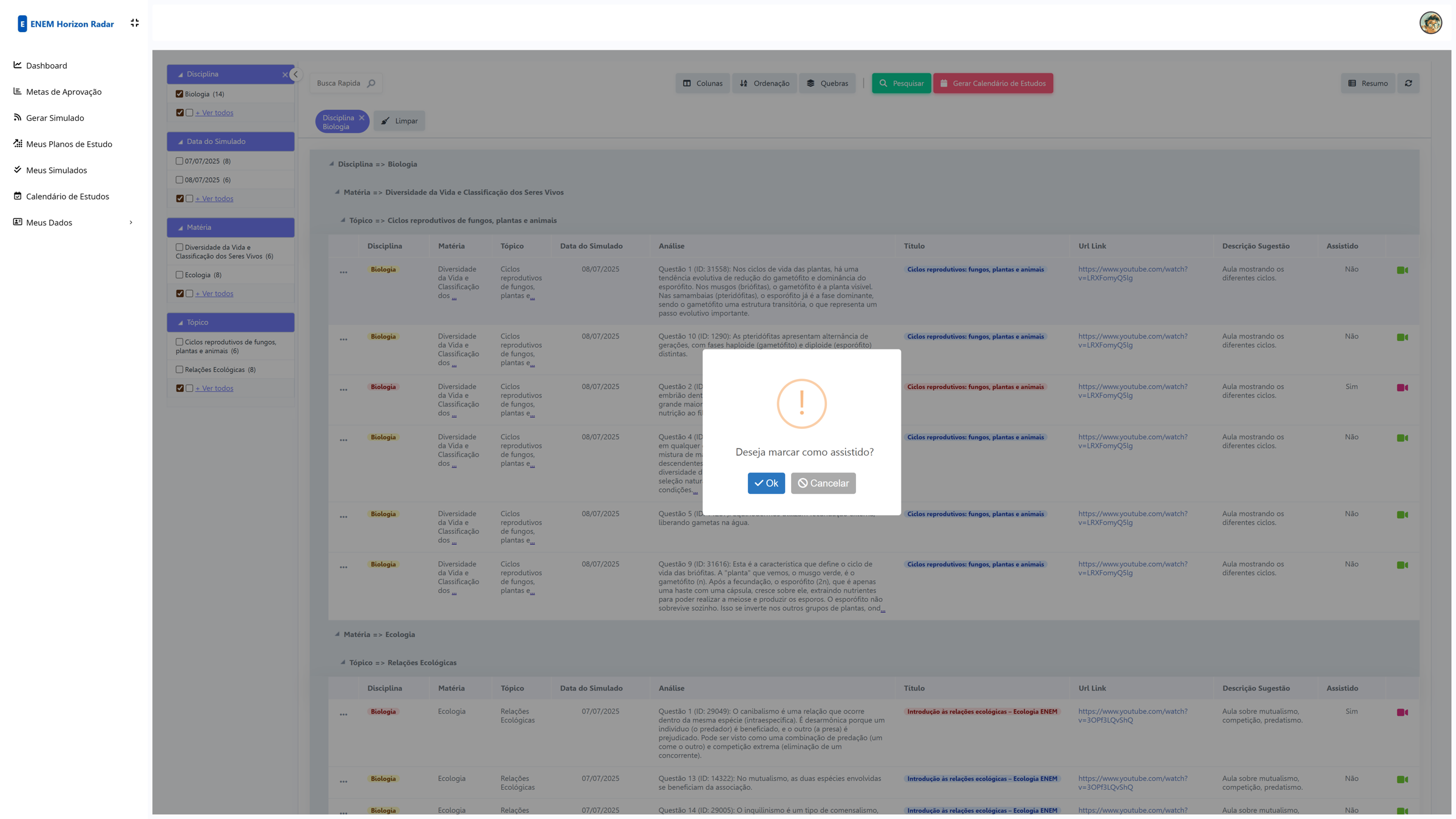Click green video icon for Questão 13 row
Screen dimensions: 1456x819
1403,780
